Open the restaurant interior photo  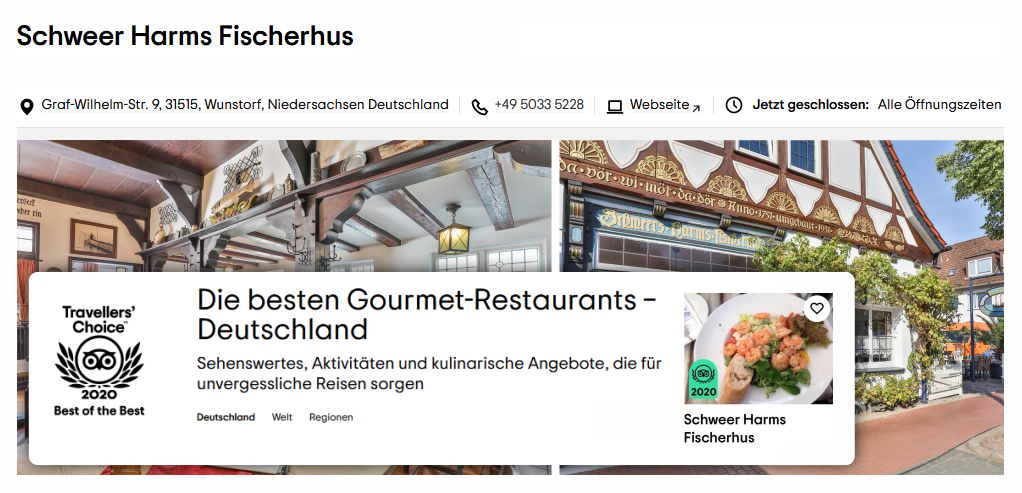(x=284, y=205)
